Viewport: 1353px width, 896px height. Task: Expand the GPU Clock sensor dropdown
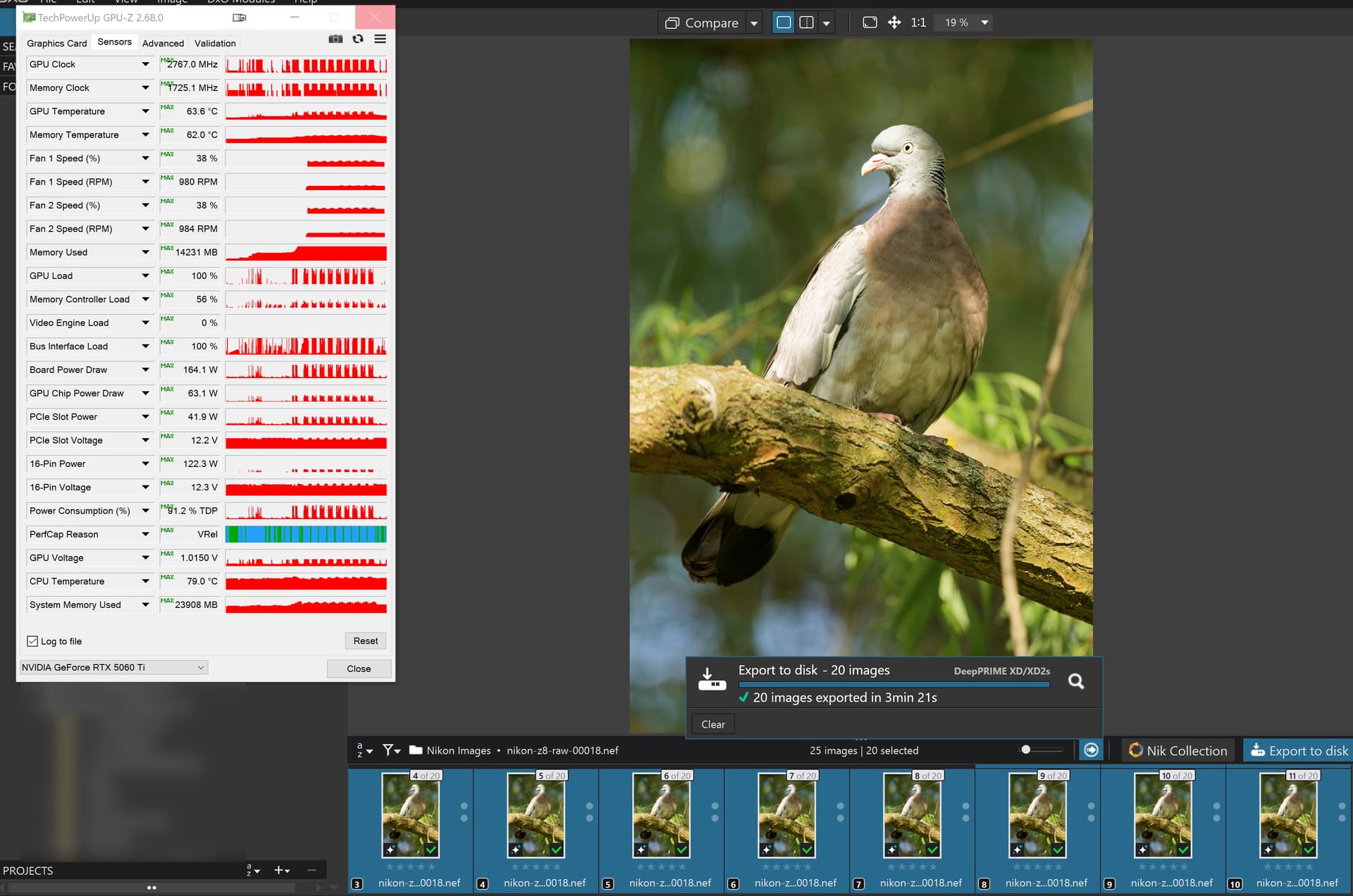[x=145, y=64]
